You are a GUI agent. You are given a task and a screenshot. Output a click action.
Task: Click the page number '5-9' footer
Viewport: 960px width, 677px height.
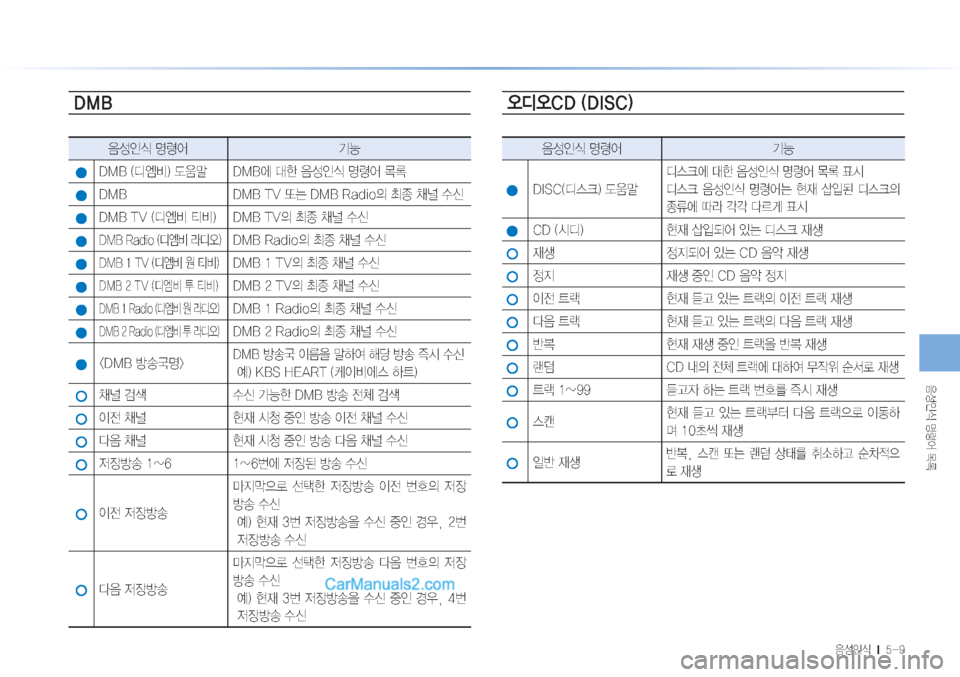[895, 649]
